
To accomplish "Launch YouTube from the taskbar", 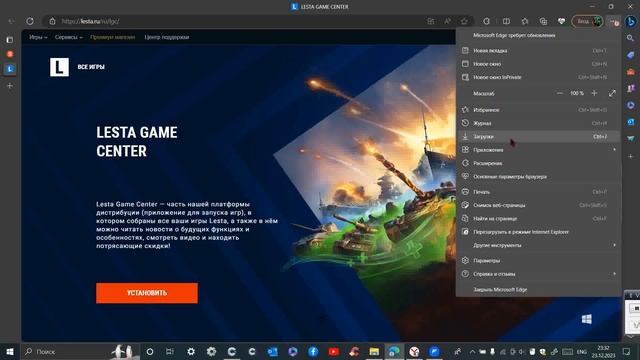I will 333,351.
